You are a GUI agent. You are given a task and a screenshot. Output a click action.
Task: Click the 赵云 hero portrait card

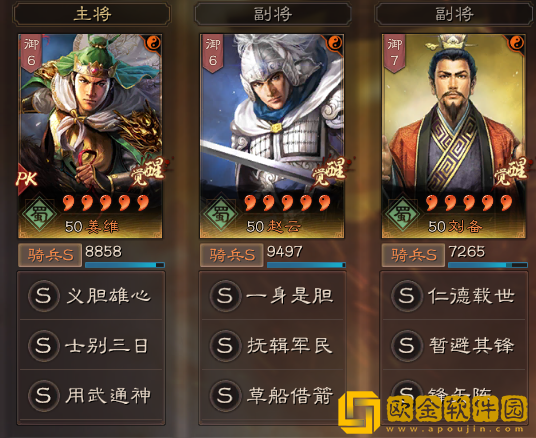tap(272, 136)
